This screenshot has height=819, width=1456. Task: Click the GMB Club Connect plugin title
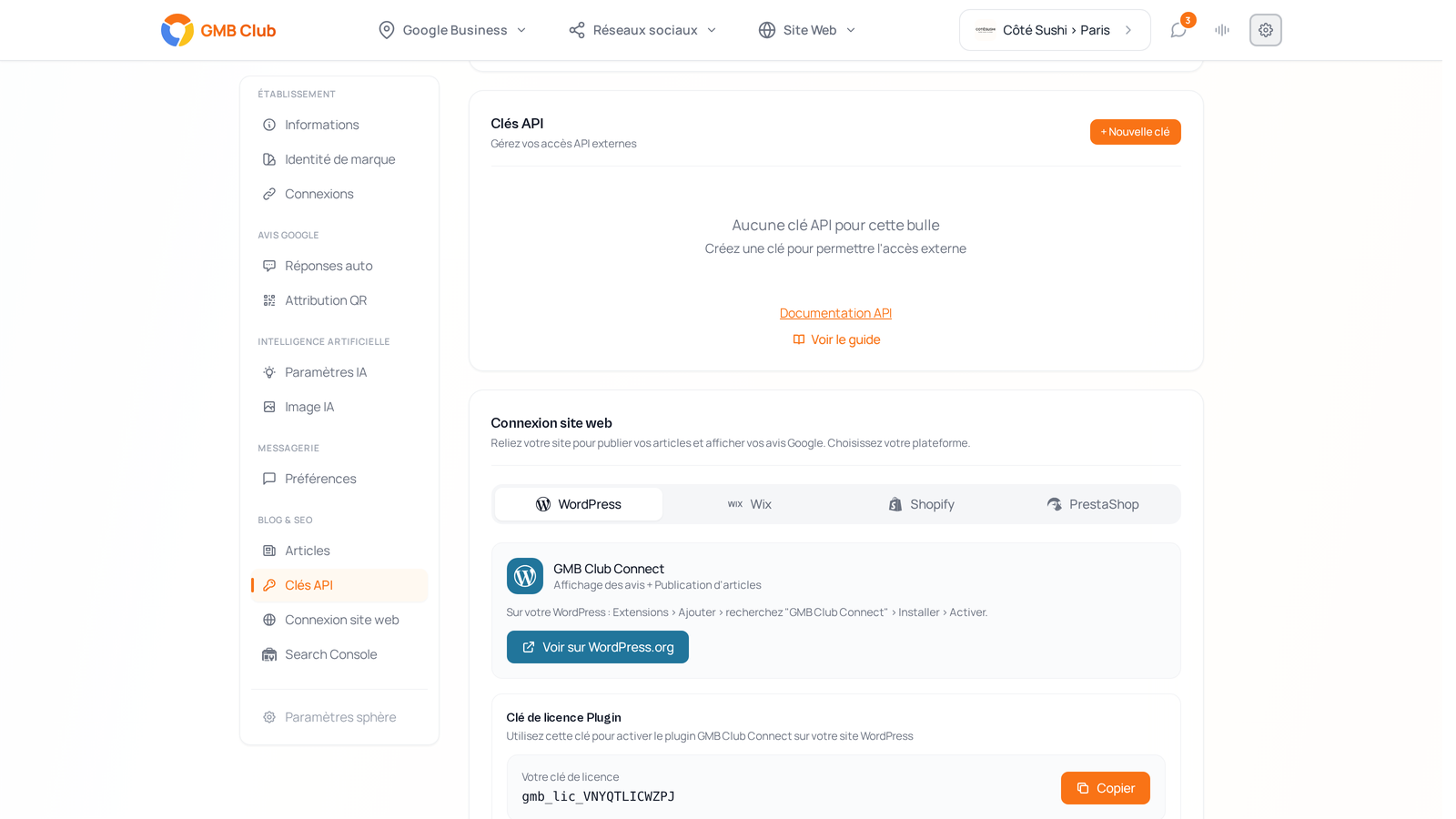point(609,569)
